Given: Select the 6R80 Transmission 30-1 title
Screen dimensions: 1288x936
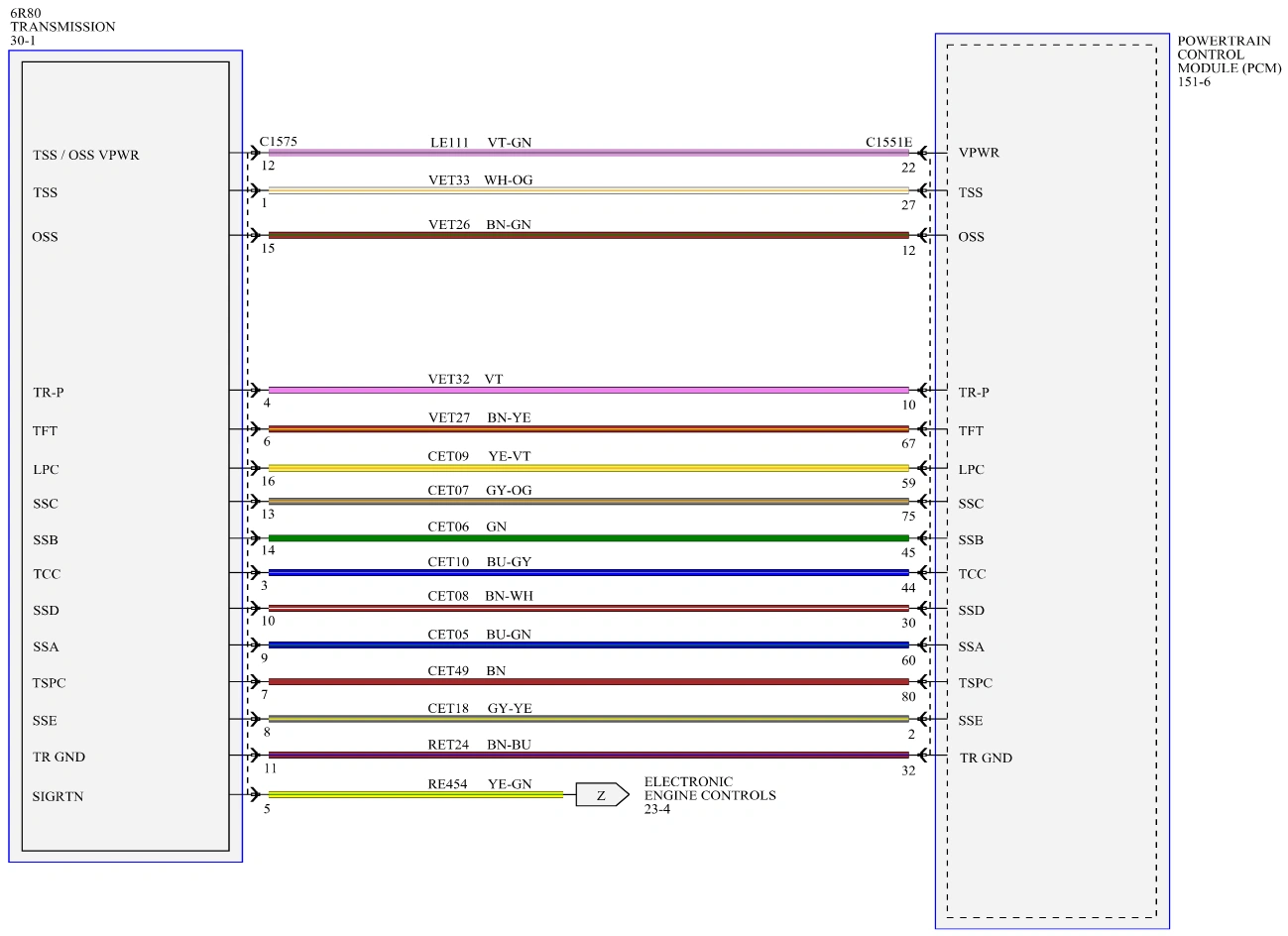Looking at the screenshot, I should coord(62,28).
